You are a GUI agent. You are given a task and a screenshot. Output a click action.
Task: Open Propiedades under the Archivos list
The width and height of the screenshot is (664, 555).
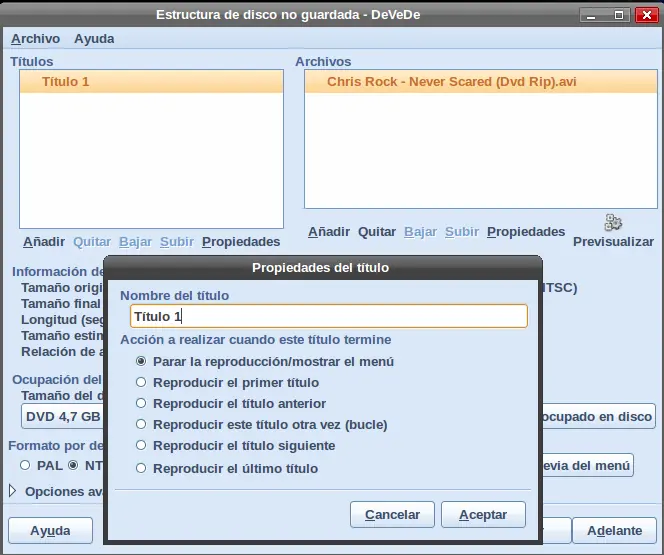[x=526, y=232]
